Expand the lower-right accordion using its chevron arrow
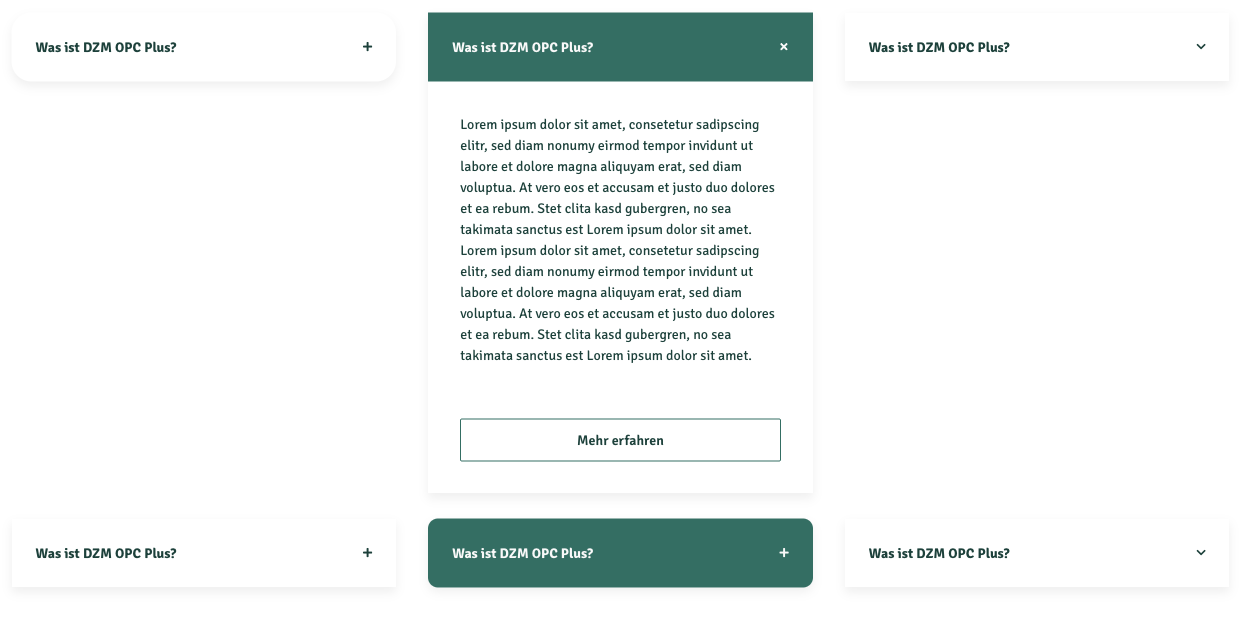Screen dimensions: 1250x624 pyautogui.click(x=1201, y=553)
